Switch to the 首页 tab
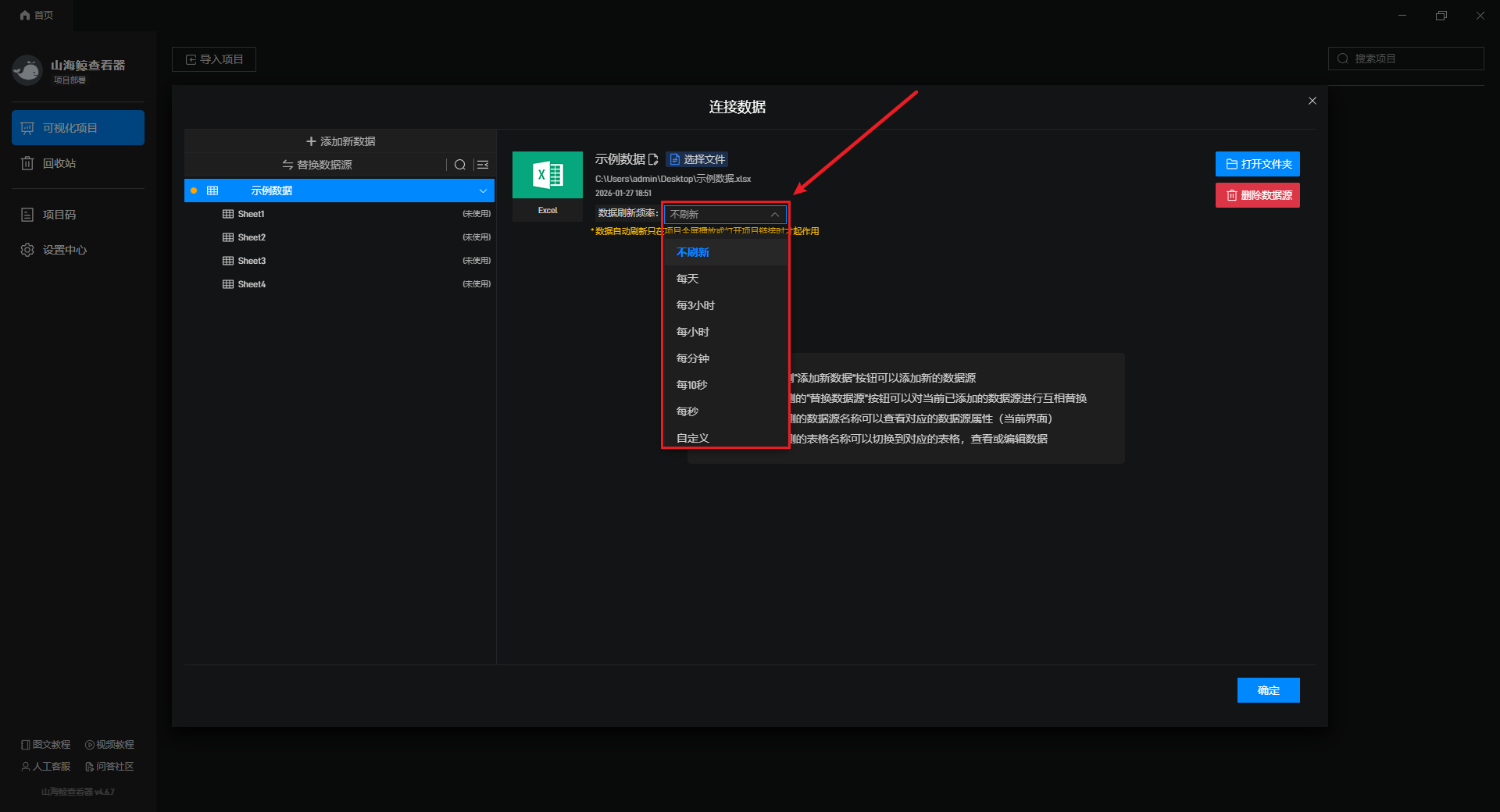The height and width of the screenshot is (812, 1500). click(37, 15)
